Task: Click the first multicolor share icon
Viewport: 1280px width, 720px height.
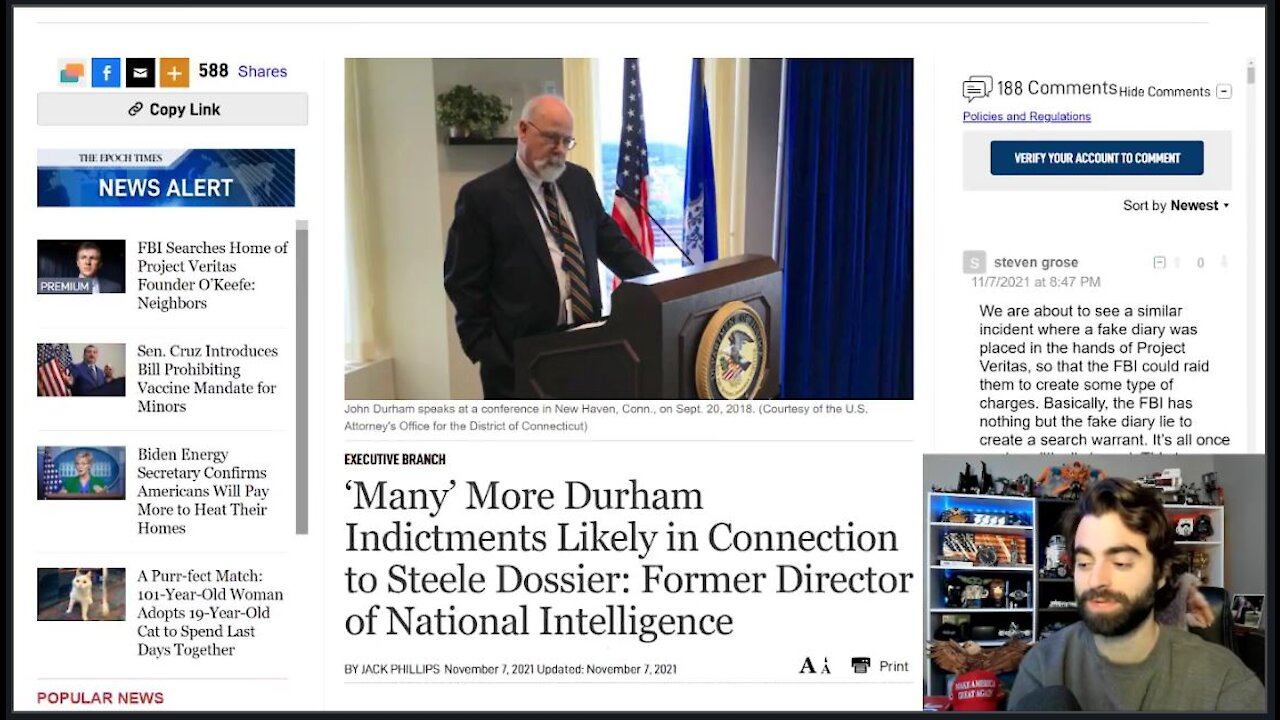Action: point(72,72)
